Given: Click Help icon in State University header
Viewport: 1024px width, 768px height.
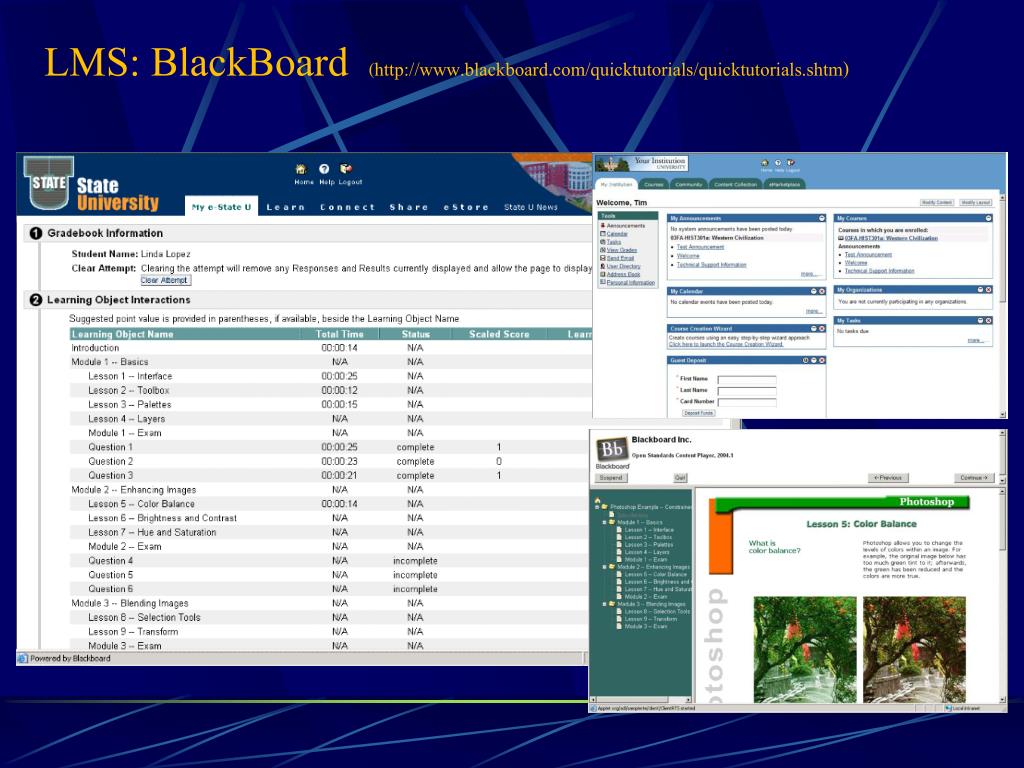Looking at the screenshot, I should tap(325, 169).
